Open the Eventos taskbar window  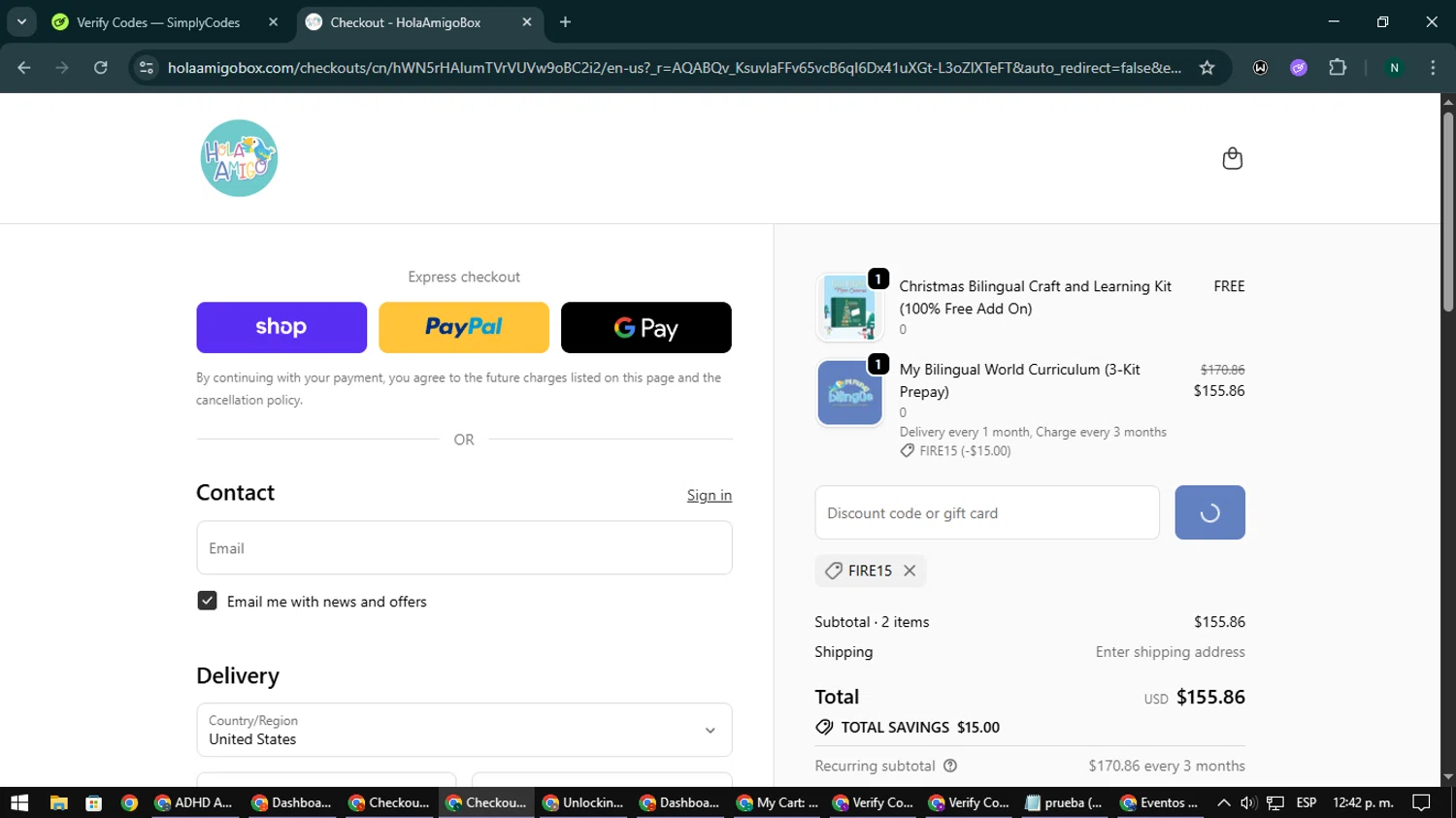(x=1160, y=802)
